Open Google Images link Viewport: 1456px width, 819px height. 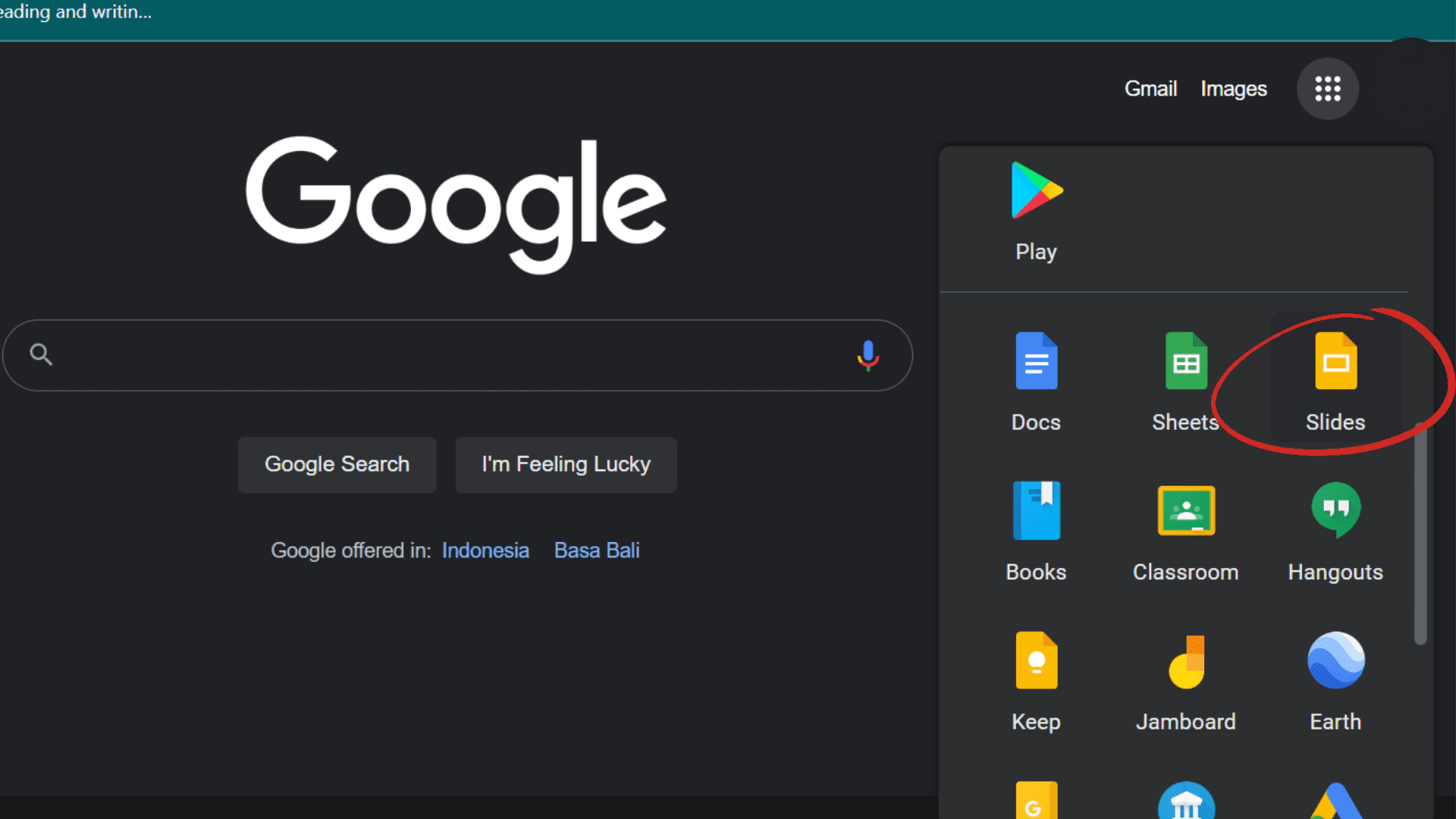[1233, 89]
